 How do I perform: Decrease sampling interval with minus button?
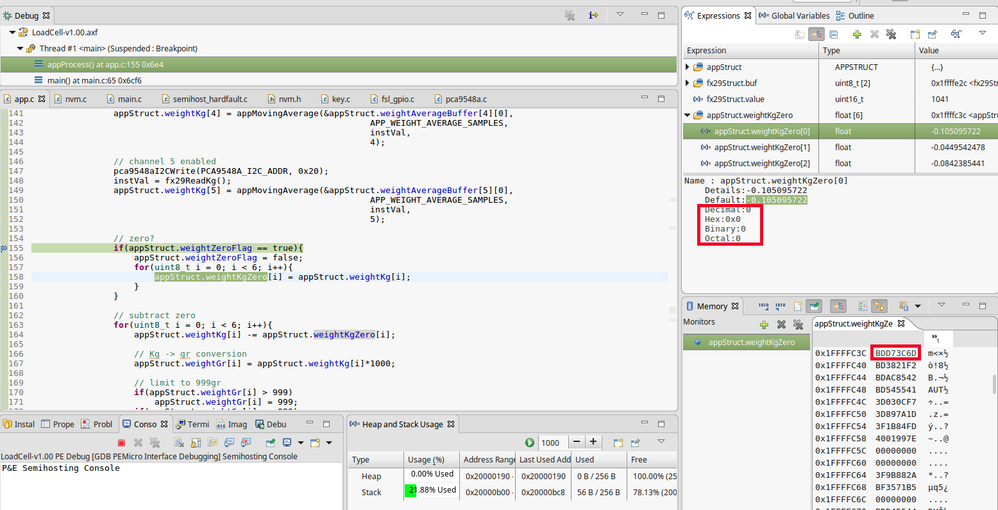(576, 442)
